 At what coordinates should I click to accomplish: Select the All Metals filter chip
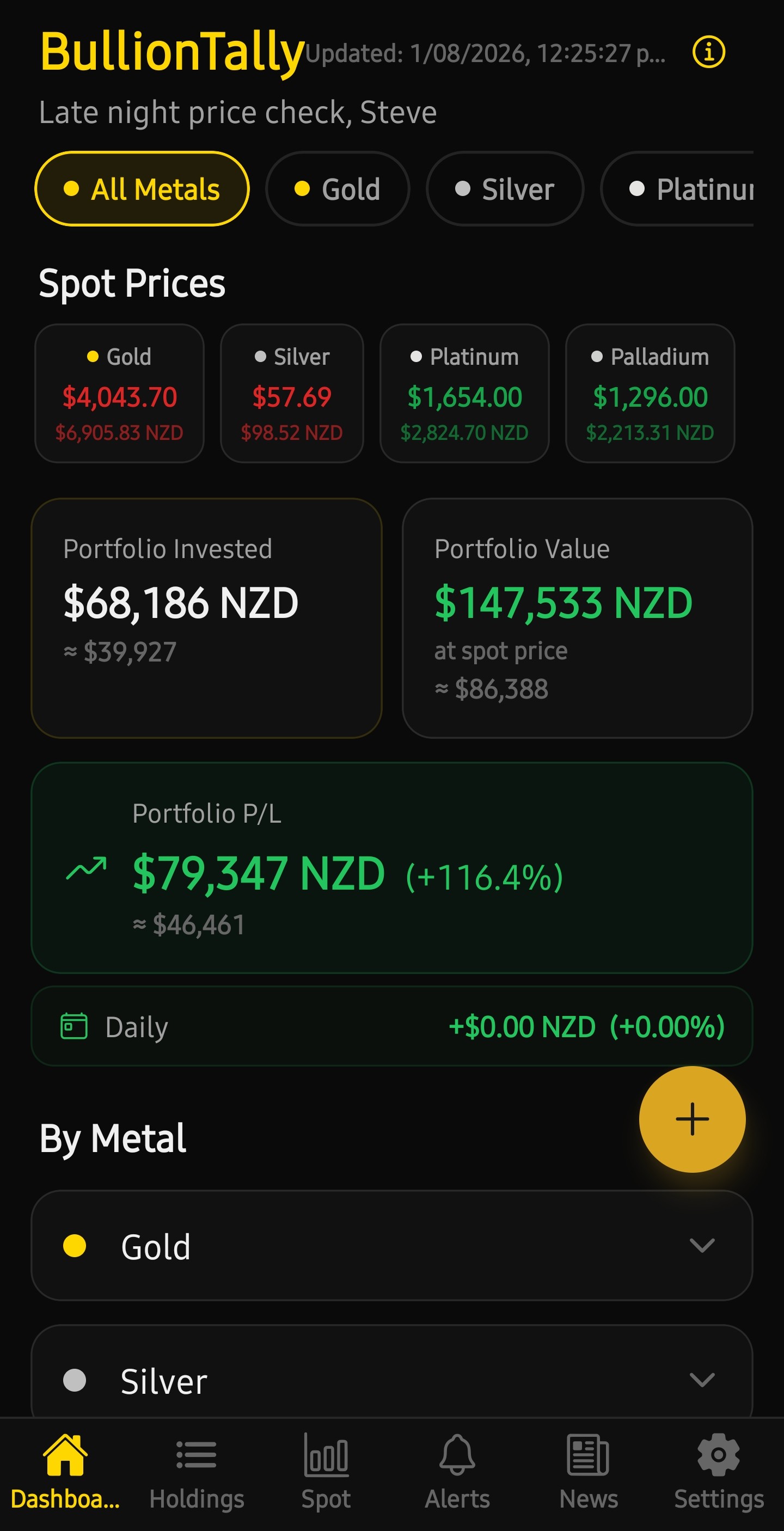[142, 189]
